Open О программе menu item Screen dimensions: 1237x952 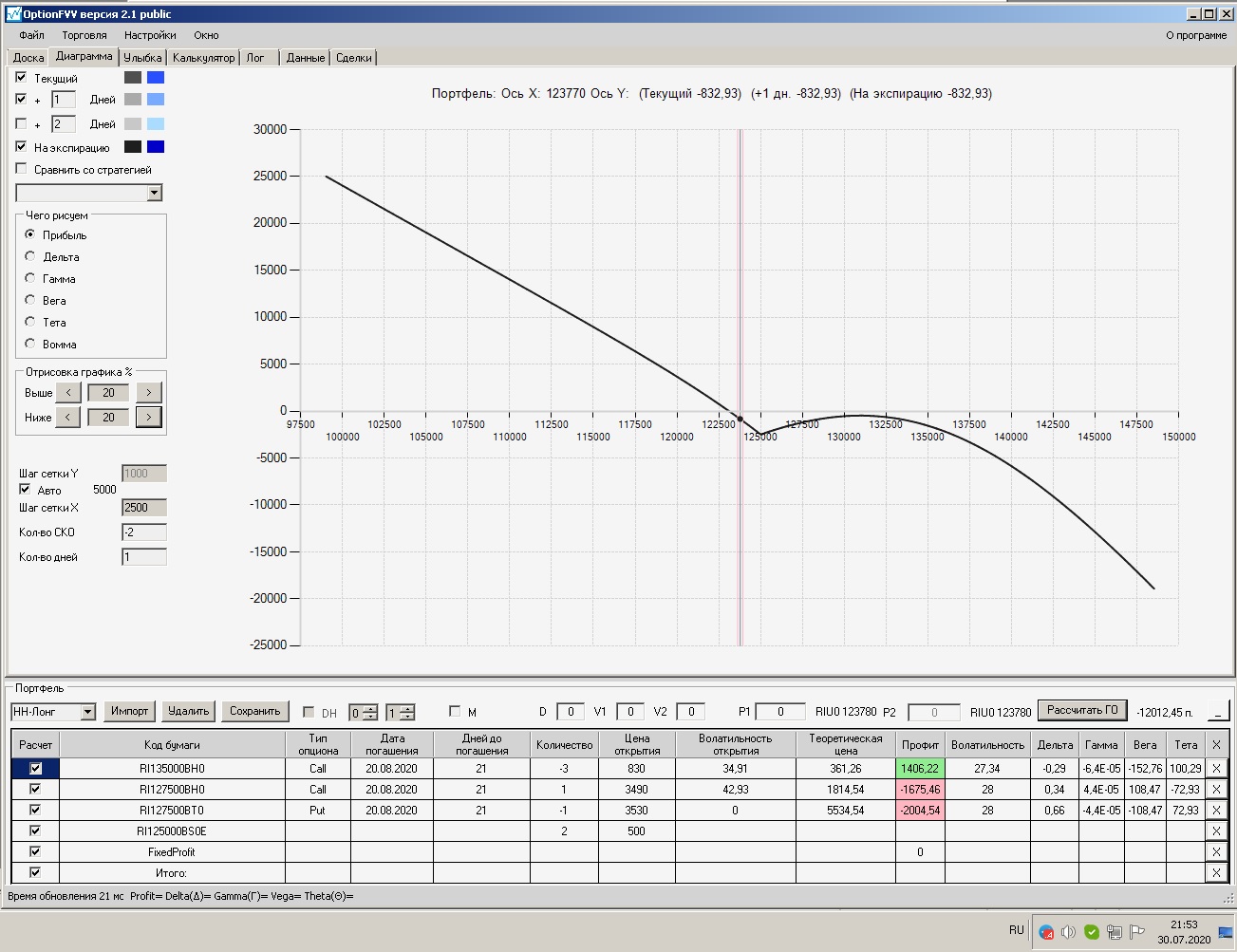pyautogui.click(x=1196, y=35)
